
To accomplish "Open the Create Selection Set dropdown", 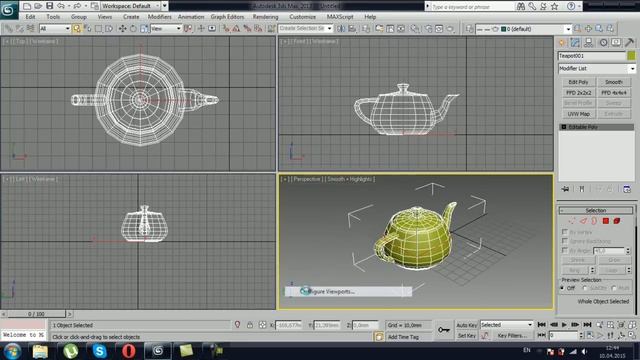I will [305, 29].
